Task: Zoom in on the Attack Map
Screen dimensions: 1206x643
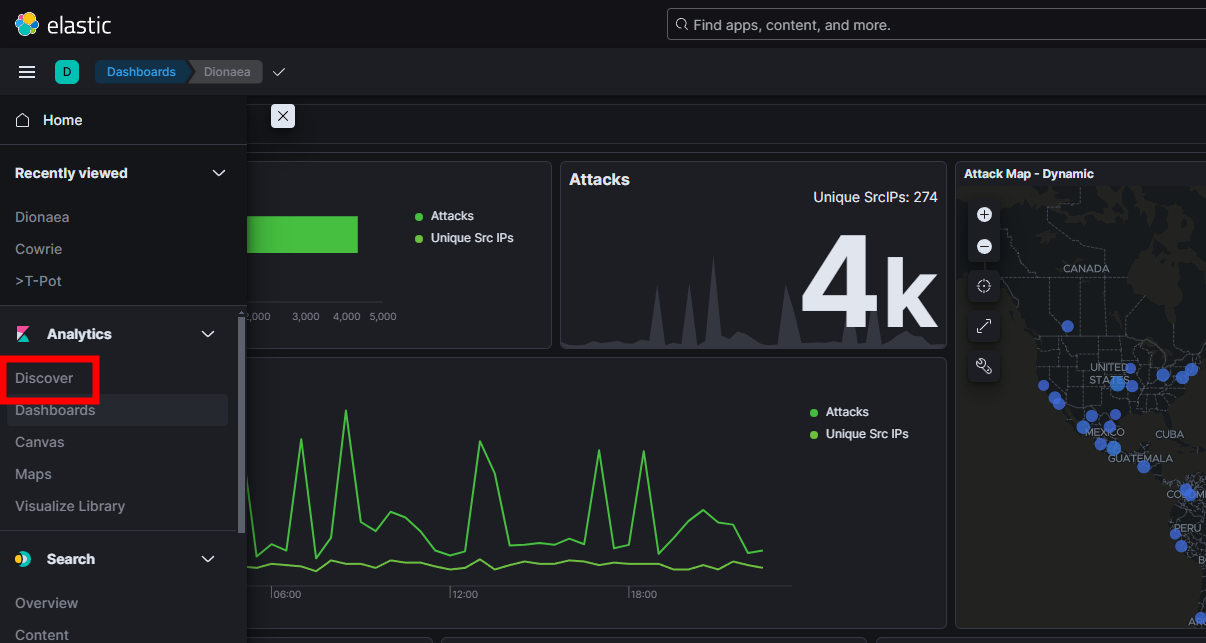Action: point(984,214)
